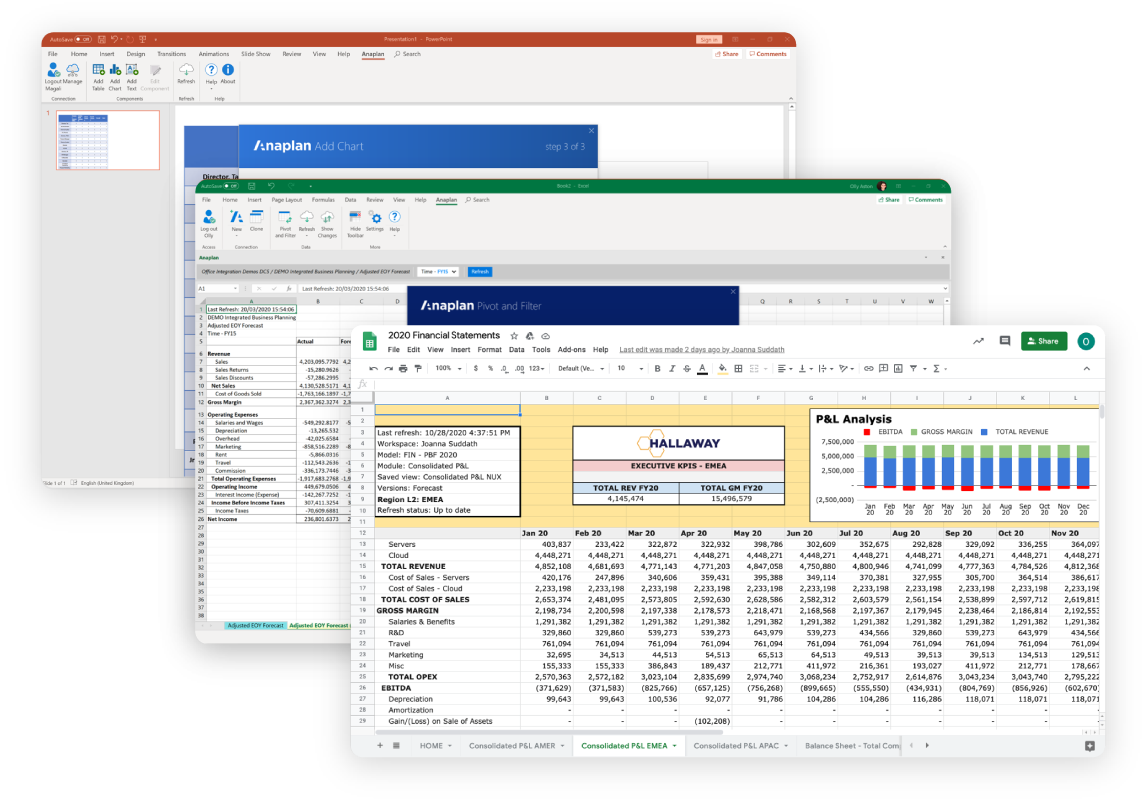Screen dimensions: 1147x799
Task: Open Add-ons menu in Google Sheets
Action: 571,350
